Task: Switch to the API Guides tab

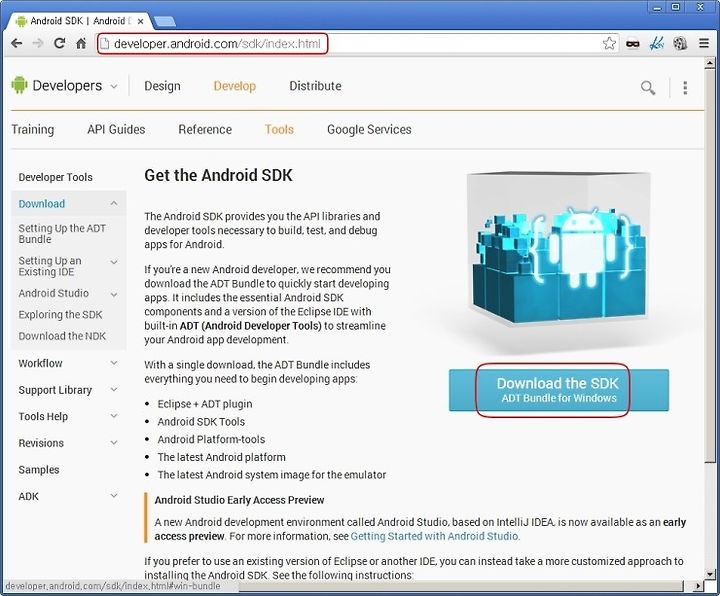Action: (116, 129)
